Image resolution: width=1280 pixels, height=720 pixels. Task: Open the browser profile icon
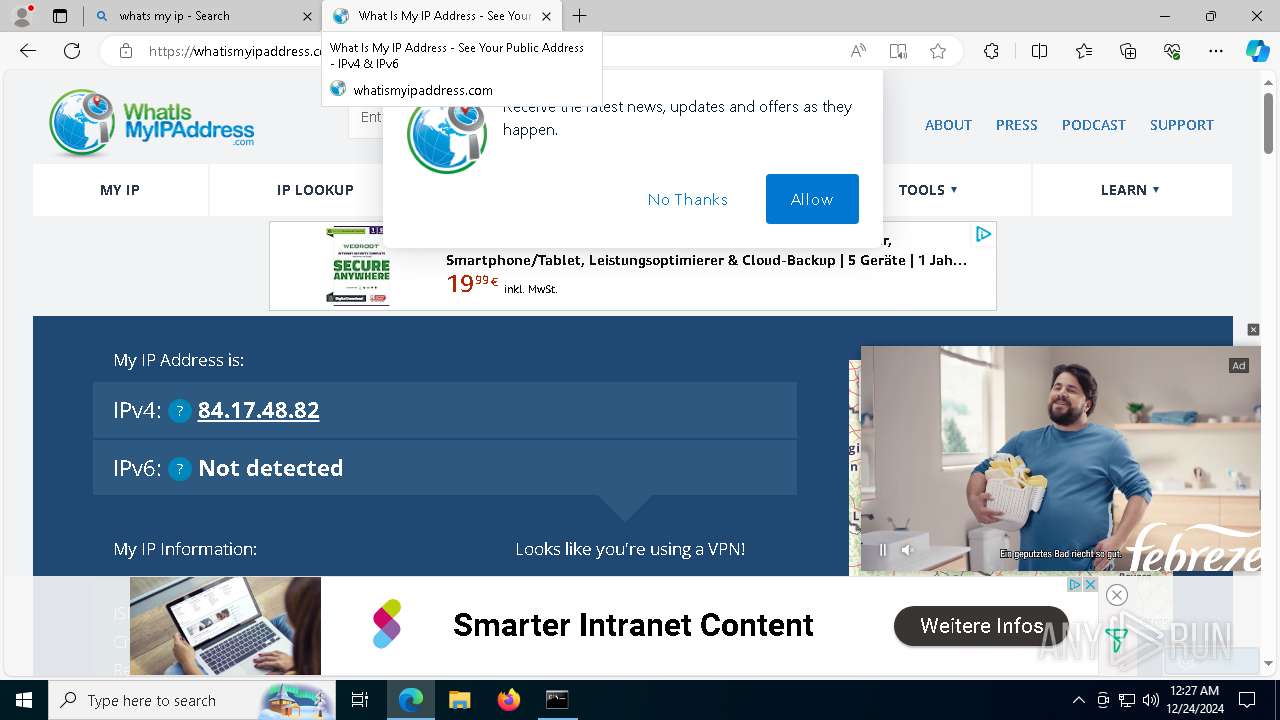(22, 16)
